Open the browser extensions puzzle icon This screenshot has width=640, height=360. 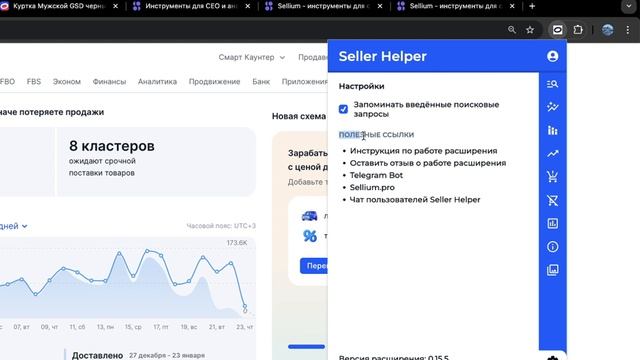coord(578,30)
